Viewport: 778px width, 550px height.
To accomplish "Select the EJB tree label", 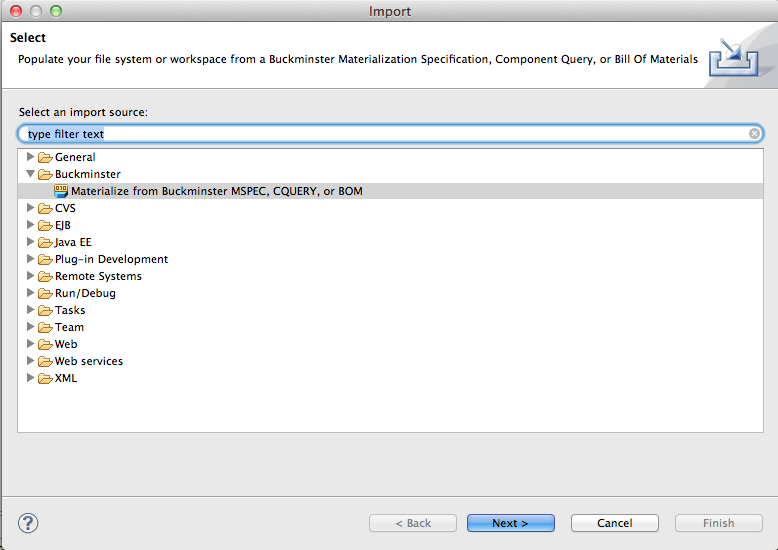I will point(63,225).
